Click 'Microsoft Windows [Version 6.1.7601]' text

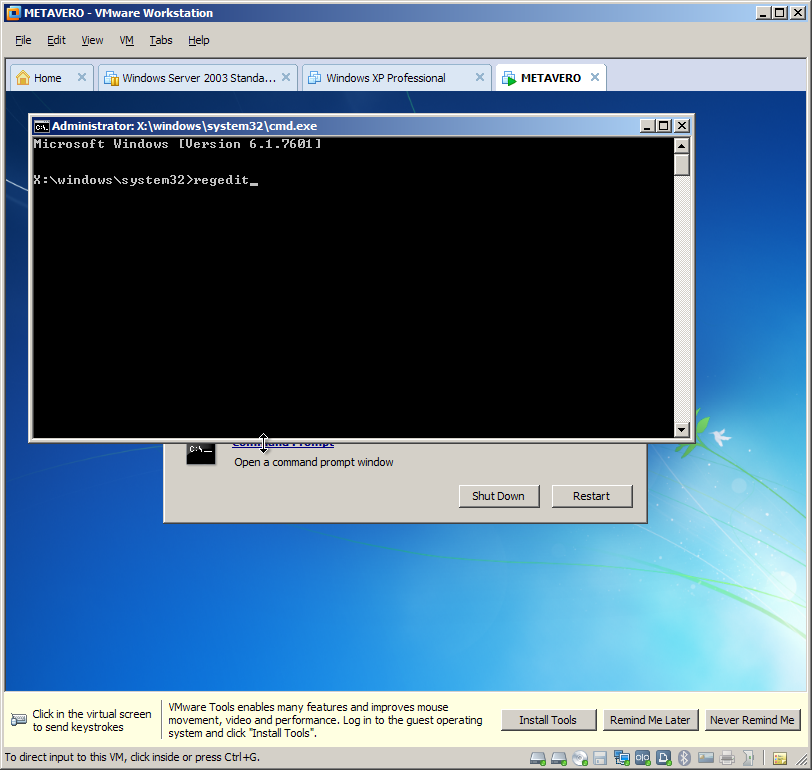tap(177, 144)
